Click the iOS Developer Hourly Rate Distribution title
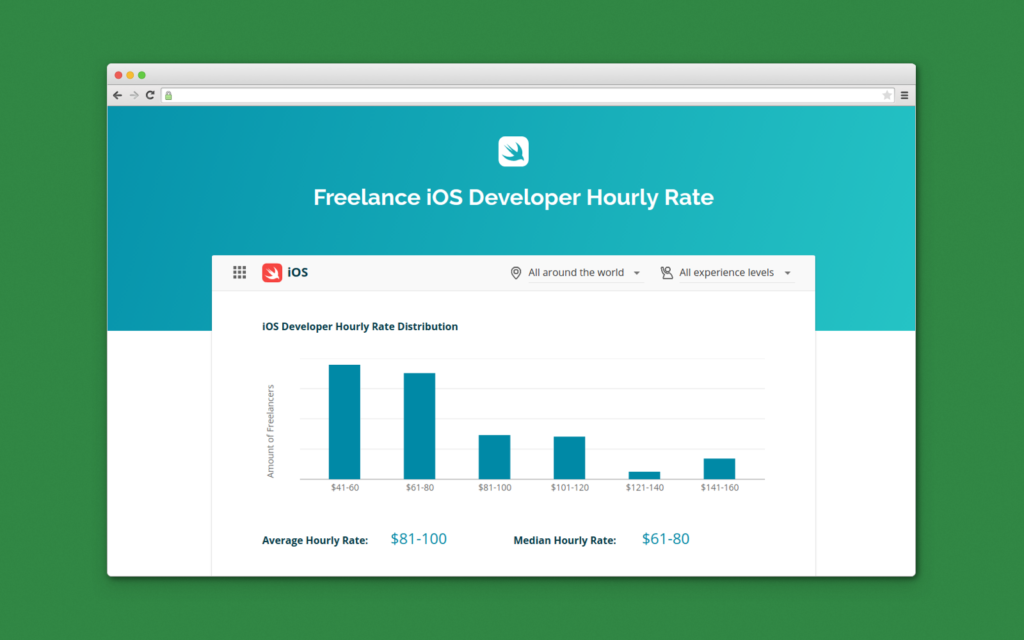This screenshot has height=640, width=1024. (x=360, y=327)
